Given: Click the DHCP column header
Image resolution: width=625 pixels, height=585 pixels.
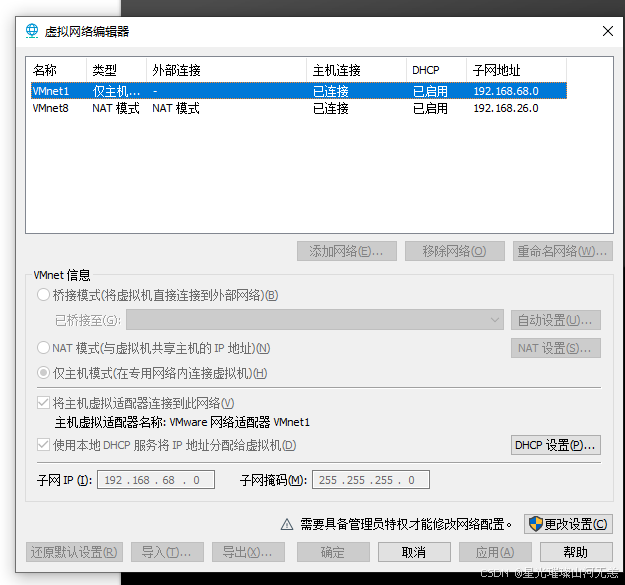Looking at the screenshot, I should point(436,70).
